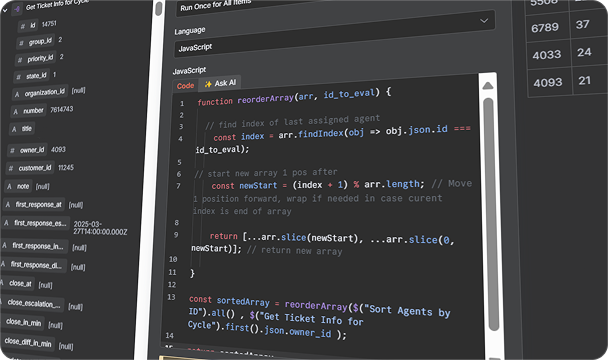Click code line 1 function reorderArray
This screenshot has width=608, height=360.
pos(294,97)
